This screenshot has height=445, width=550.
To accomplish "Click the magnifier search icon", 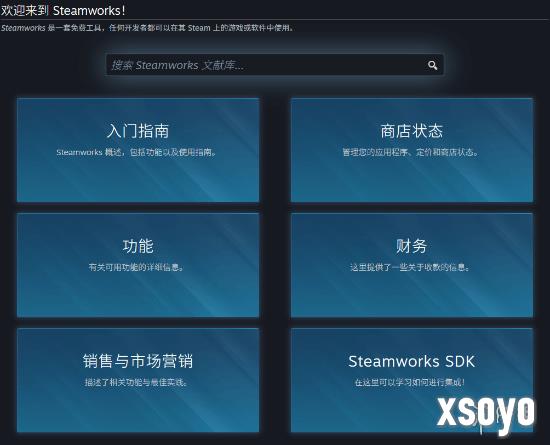I will 432,65.
